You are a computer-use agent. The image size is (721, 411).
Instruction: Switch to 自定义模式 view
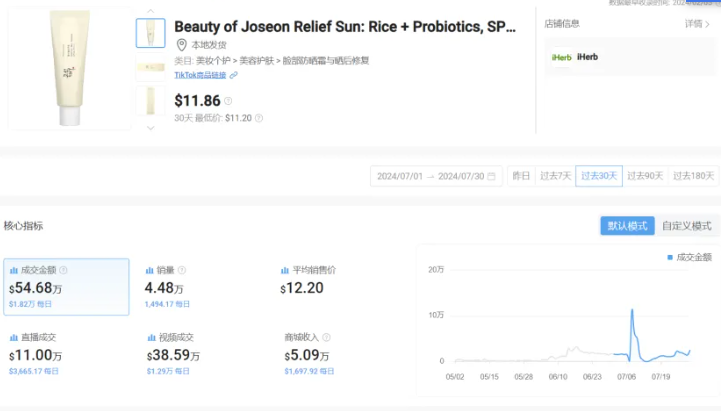[x=686, y=226]
